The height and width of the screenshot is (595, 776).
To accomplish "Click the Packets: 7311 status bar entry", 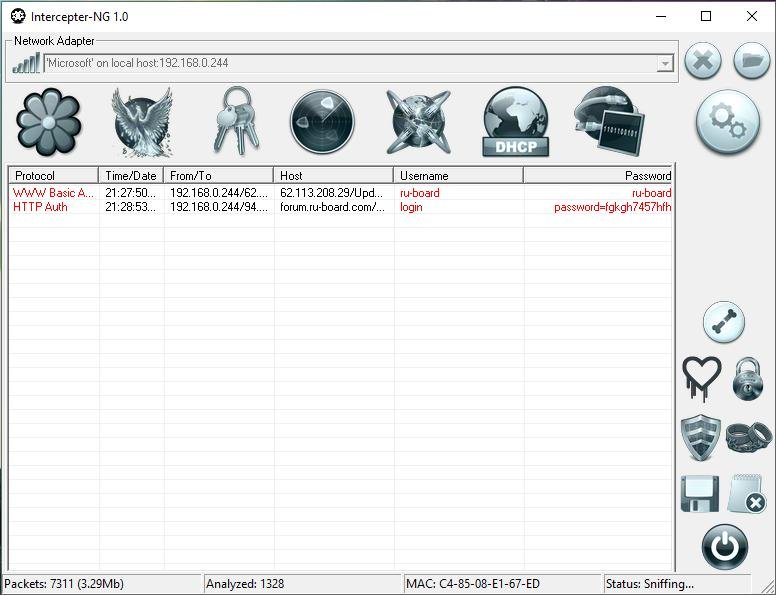I will coord(103,584).
